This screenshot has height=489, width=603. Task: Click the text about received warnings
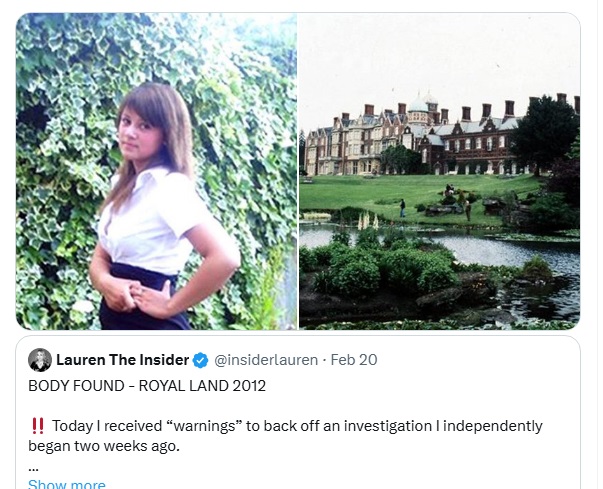pos(297,426)
